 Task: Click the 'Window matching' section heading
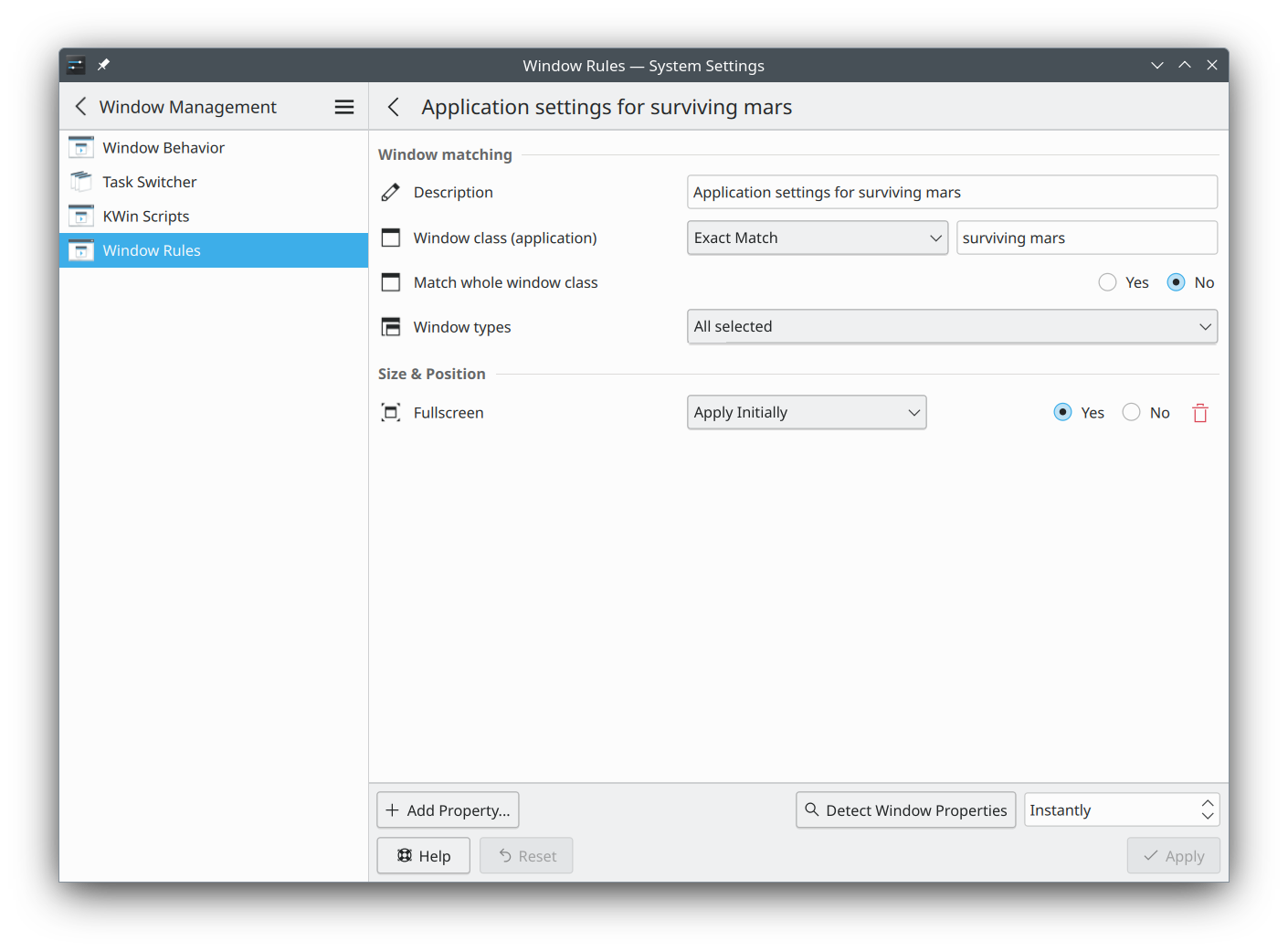point(445,154)
